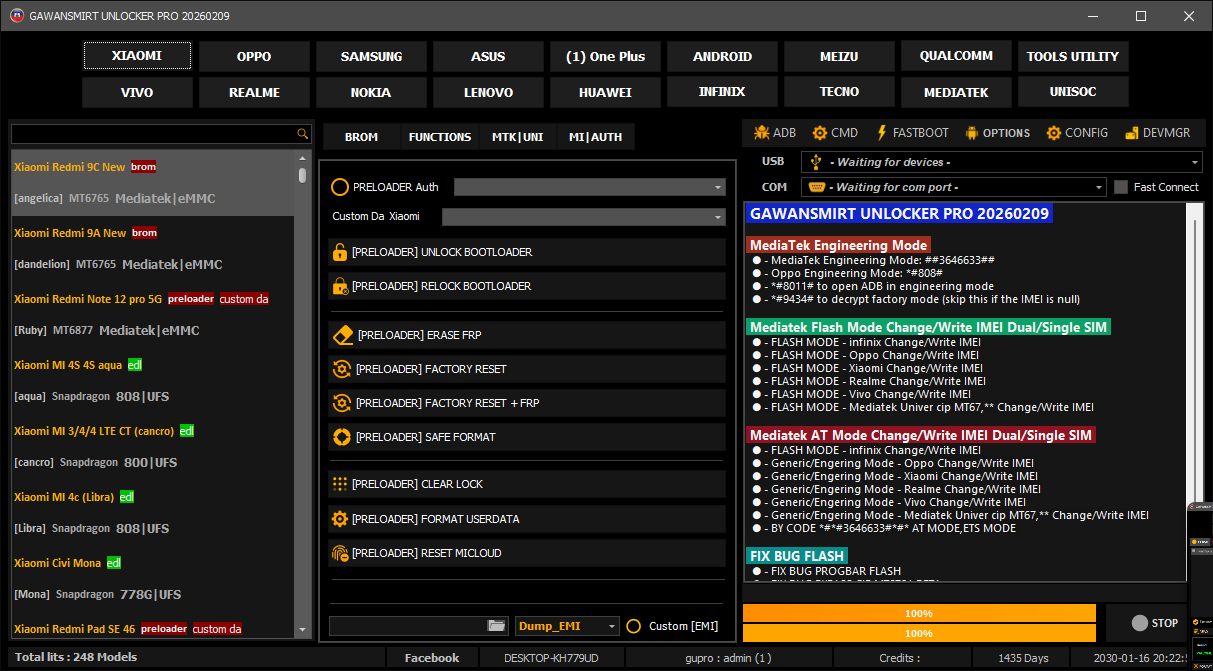1213x671 pixels.
Task: Click the Erase FRP eraser icon
Action: point(342,335)
